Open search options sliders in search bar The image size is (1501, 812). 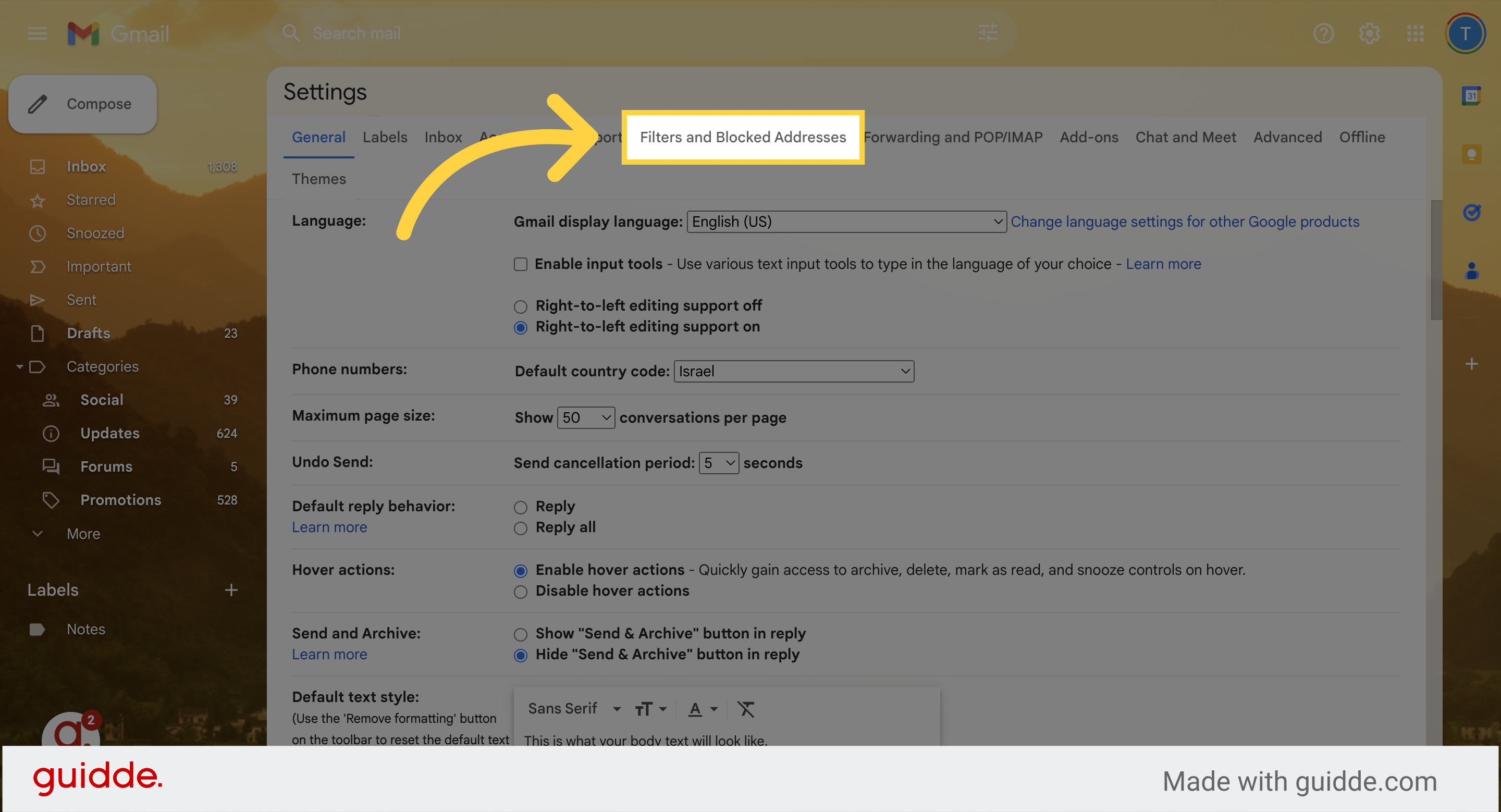(x=988, y=33)
